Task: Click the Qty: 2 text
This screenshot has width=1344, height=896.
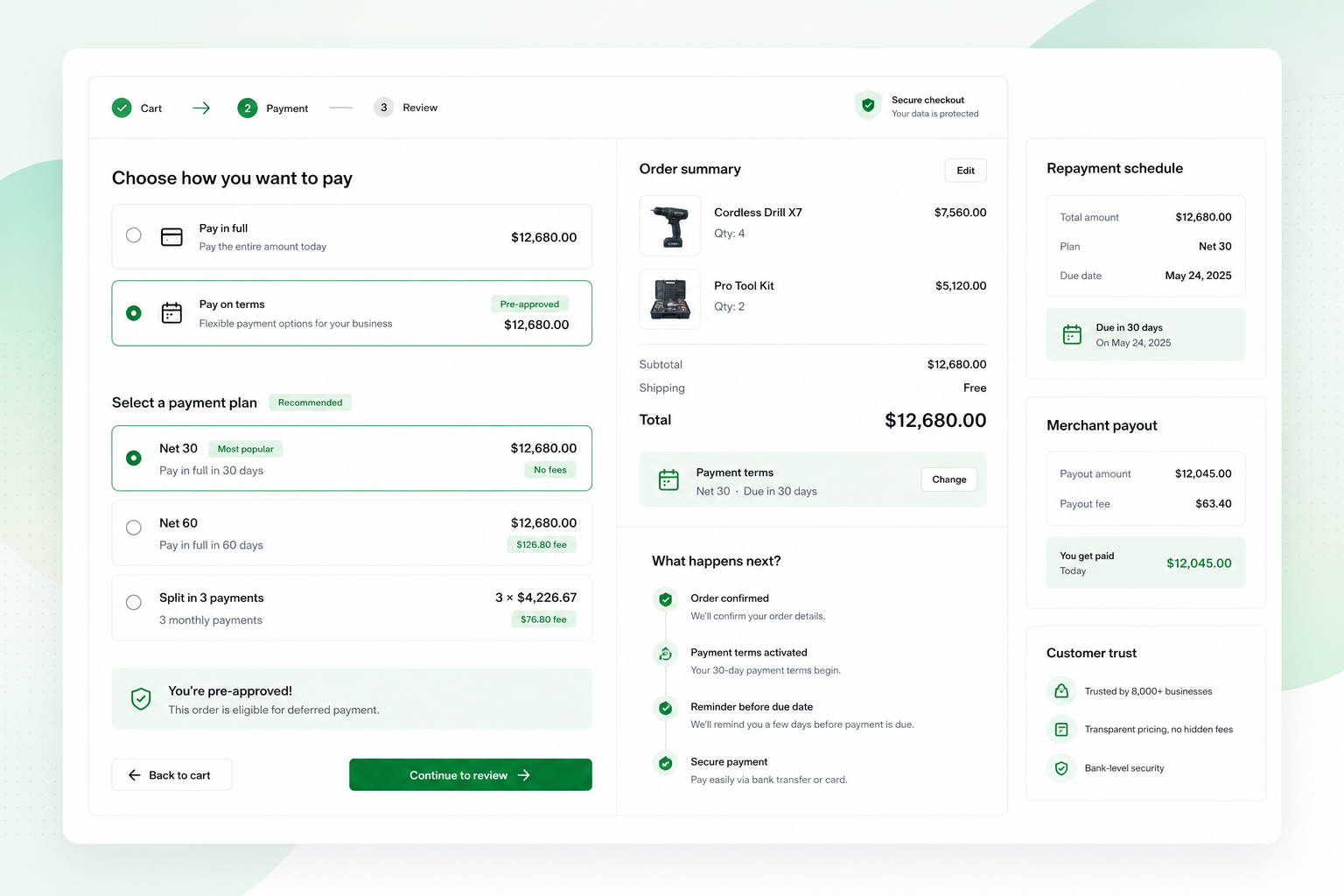Action: [730, 307]
